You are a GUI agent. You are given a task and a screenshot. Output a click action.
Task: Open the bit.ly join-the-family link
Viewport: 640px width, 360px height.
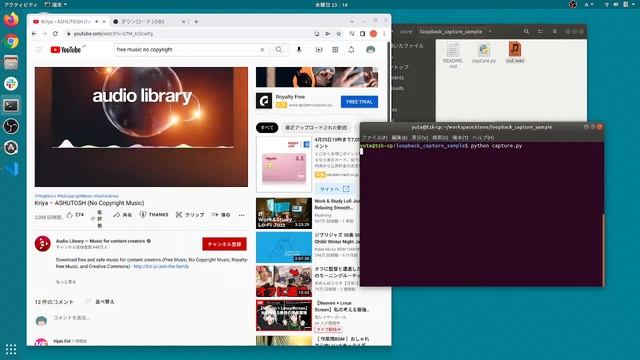click(x=161, y=267)
